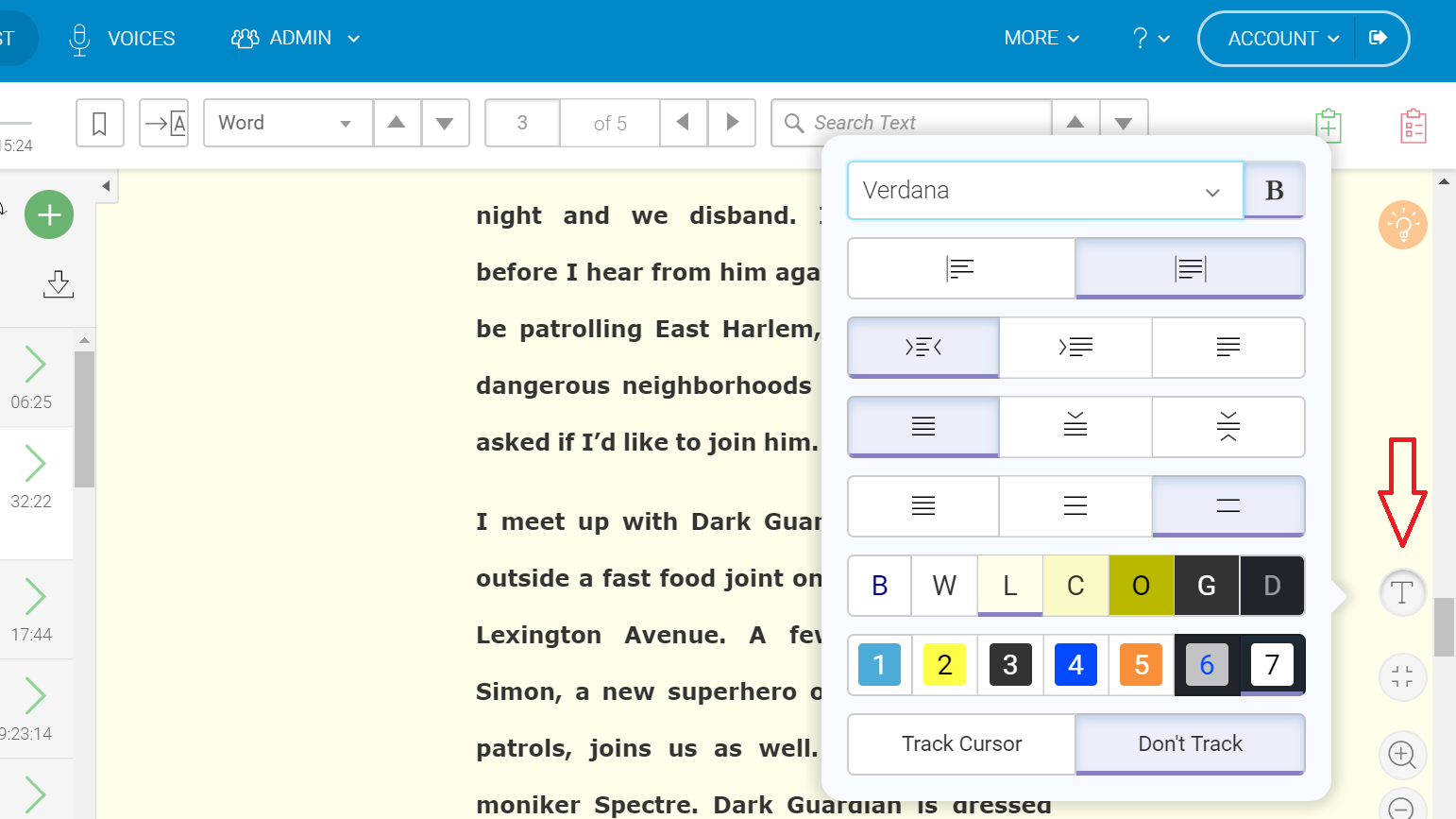
Task: Select medium paragraph spacing option
Action: [1075, 427]
